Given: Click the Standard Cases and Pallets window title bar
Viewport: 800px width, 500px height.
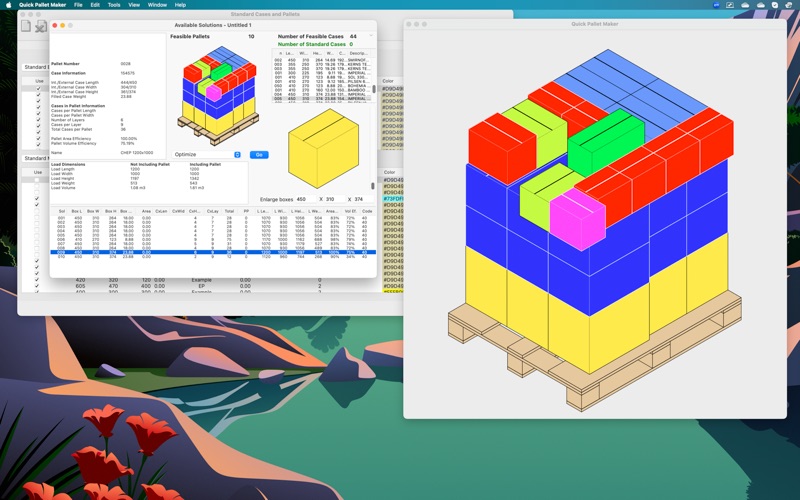Looking at the screenshot, I should click(x=265, y=14).
